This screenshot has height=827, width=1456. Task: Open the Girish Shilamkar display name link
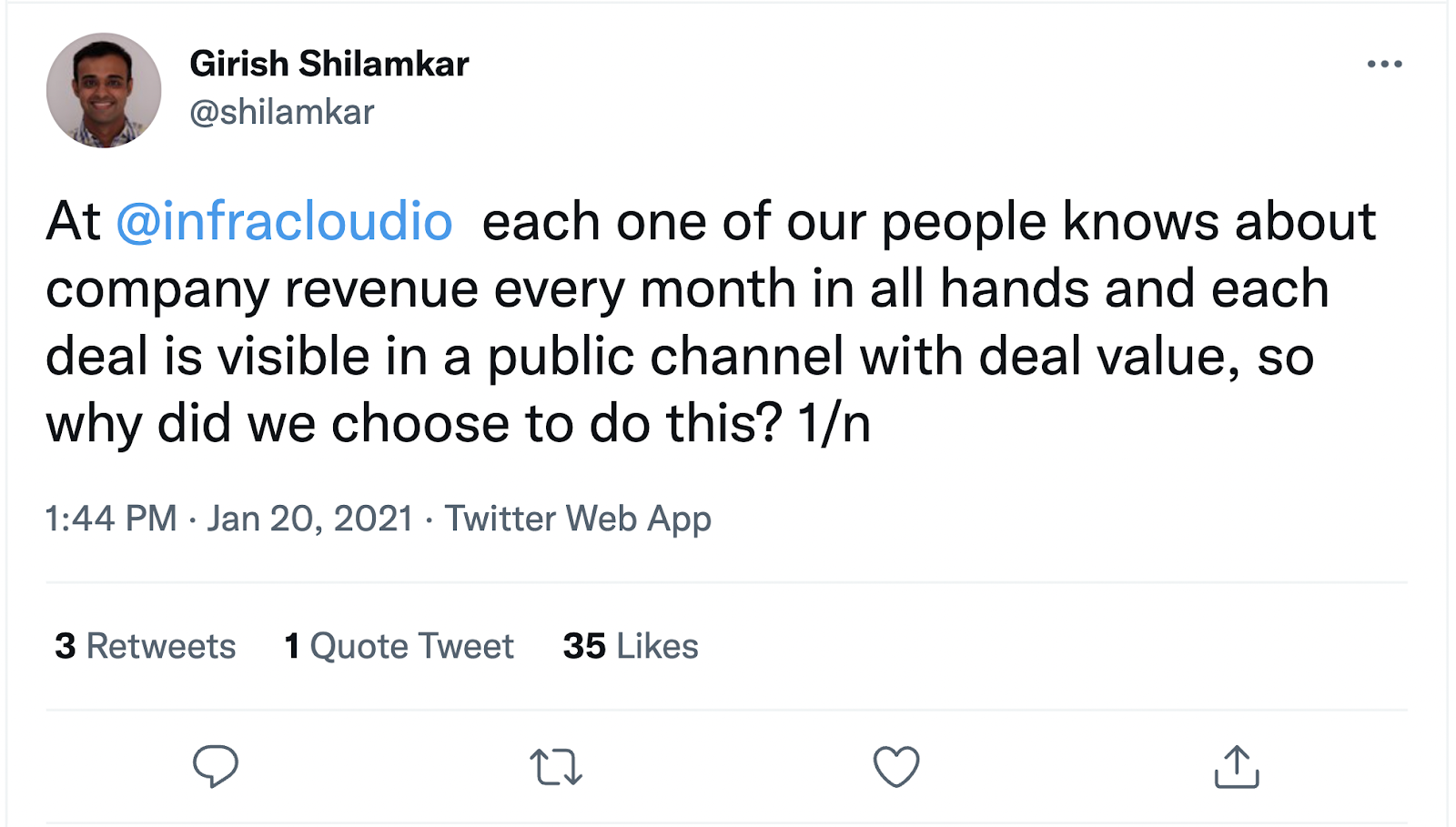click(329, 64)
